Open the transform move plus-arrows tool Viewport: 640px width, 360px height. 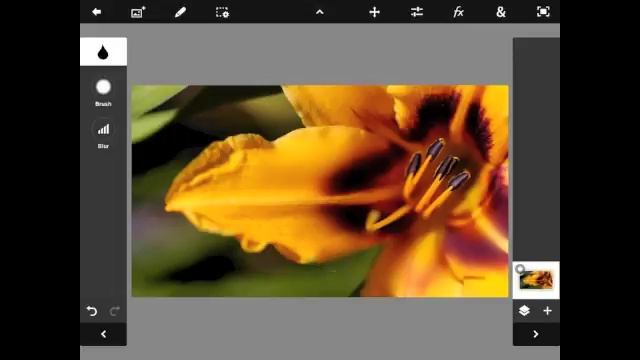point(374,12)
